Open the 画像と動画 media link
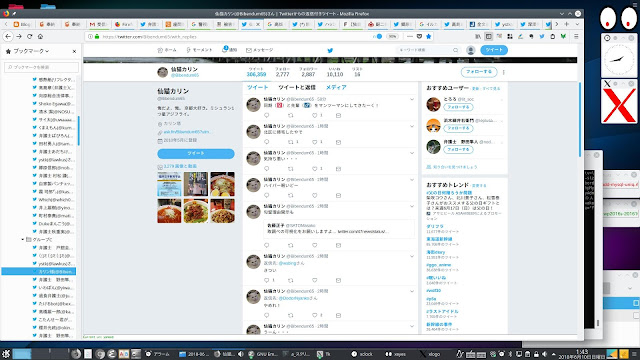640x360 pixels. [x=180, y=167]
